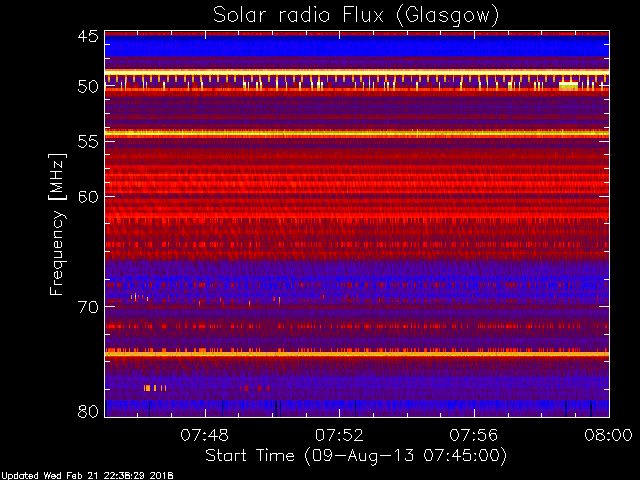Viewport: 640px width, 480px height.
Task: Click the 08:00 time tick label
Action: 609,435
